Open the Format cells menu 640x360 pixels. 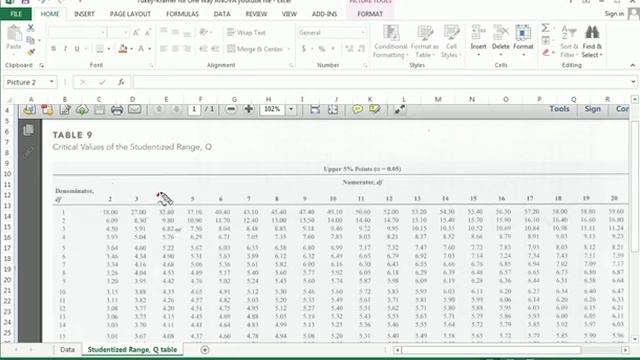tap(523, 40)
